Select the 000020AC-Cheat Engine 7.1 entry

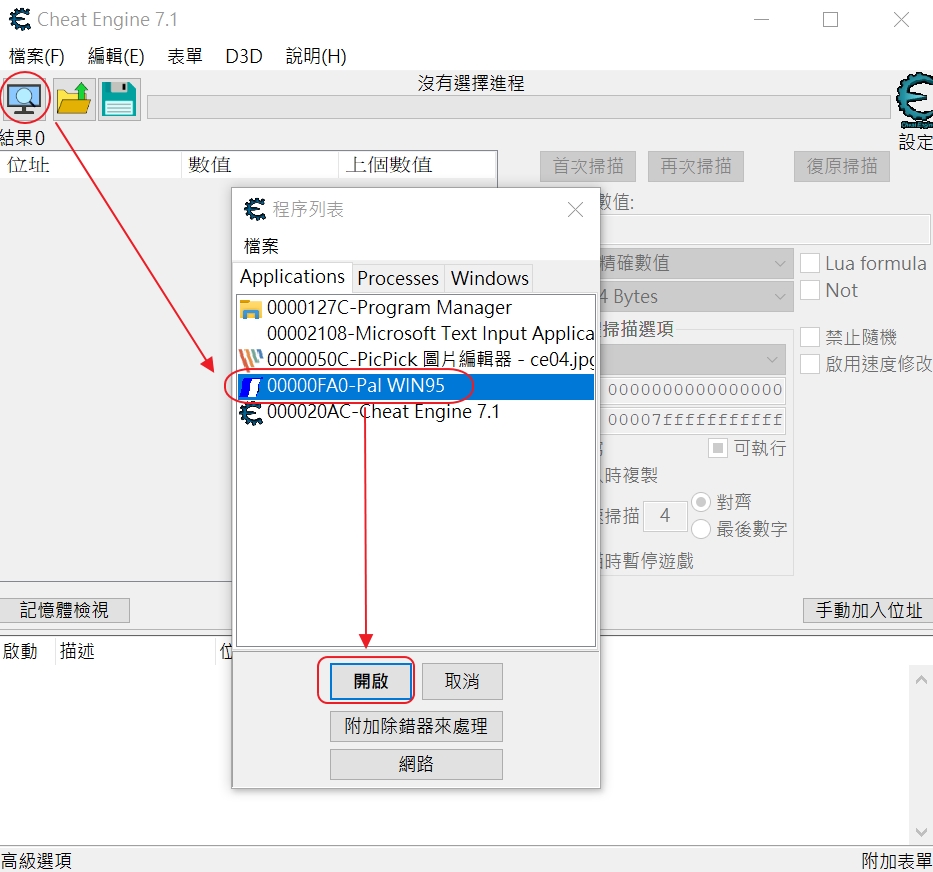(x=415, y=412)
